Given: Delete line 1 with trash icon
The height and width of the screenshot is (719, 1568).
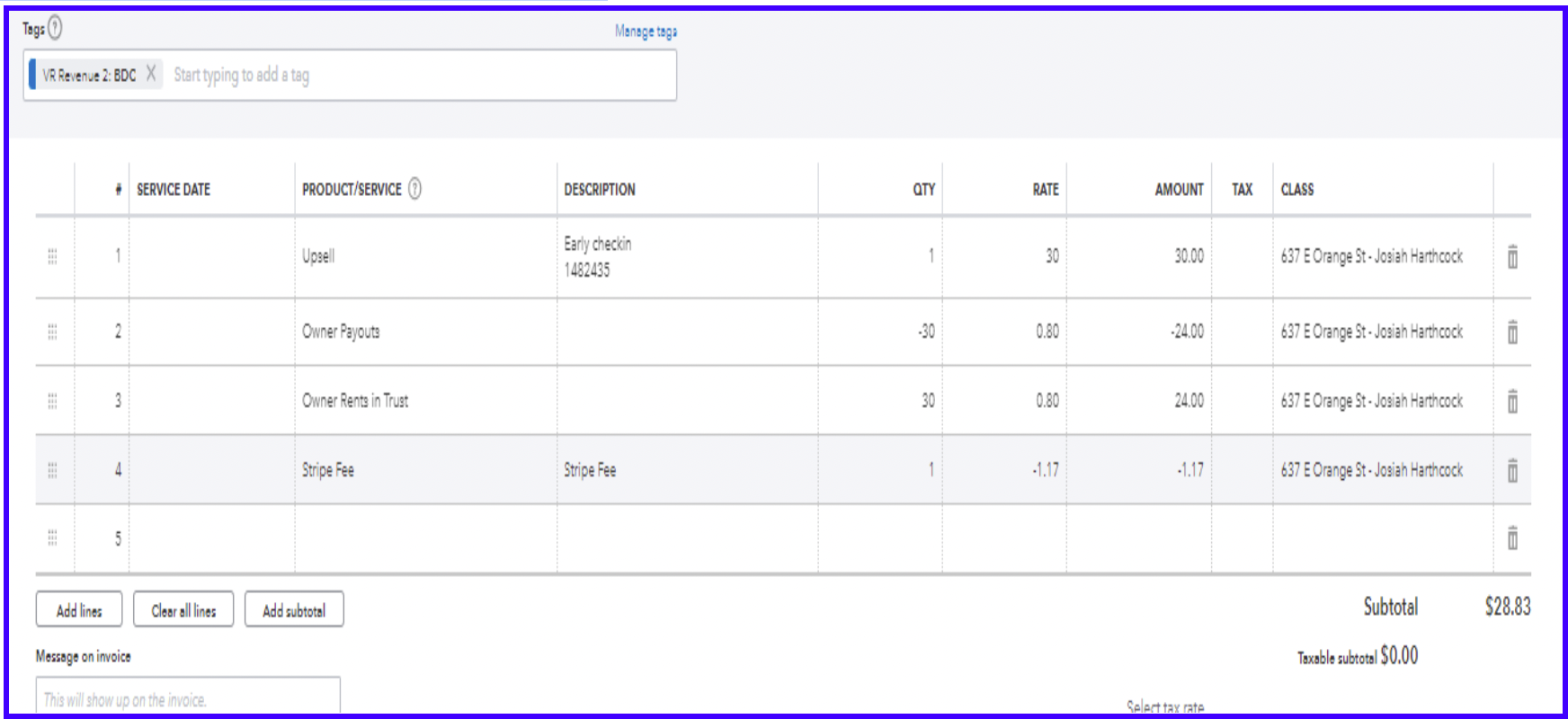Looking at the screenshot, I should 1512,257.
